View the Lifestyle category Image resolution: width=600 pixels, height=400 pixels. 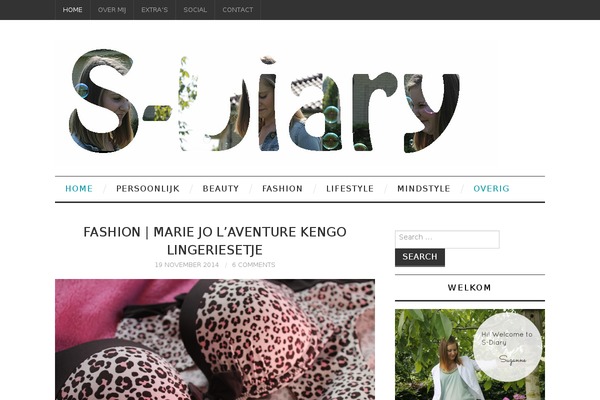click(350, 189)
